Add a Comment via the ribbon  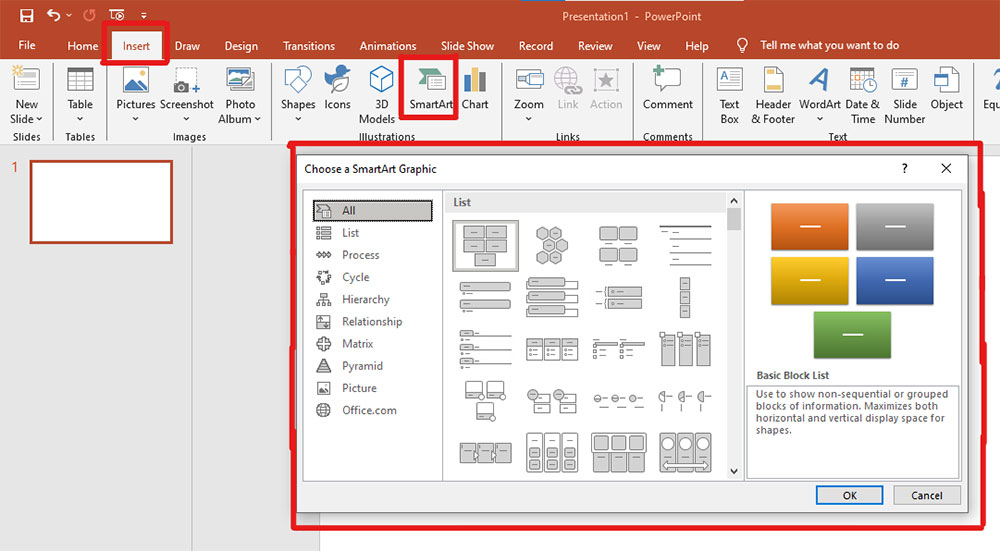coord(667,88)
